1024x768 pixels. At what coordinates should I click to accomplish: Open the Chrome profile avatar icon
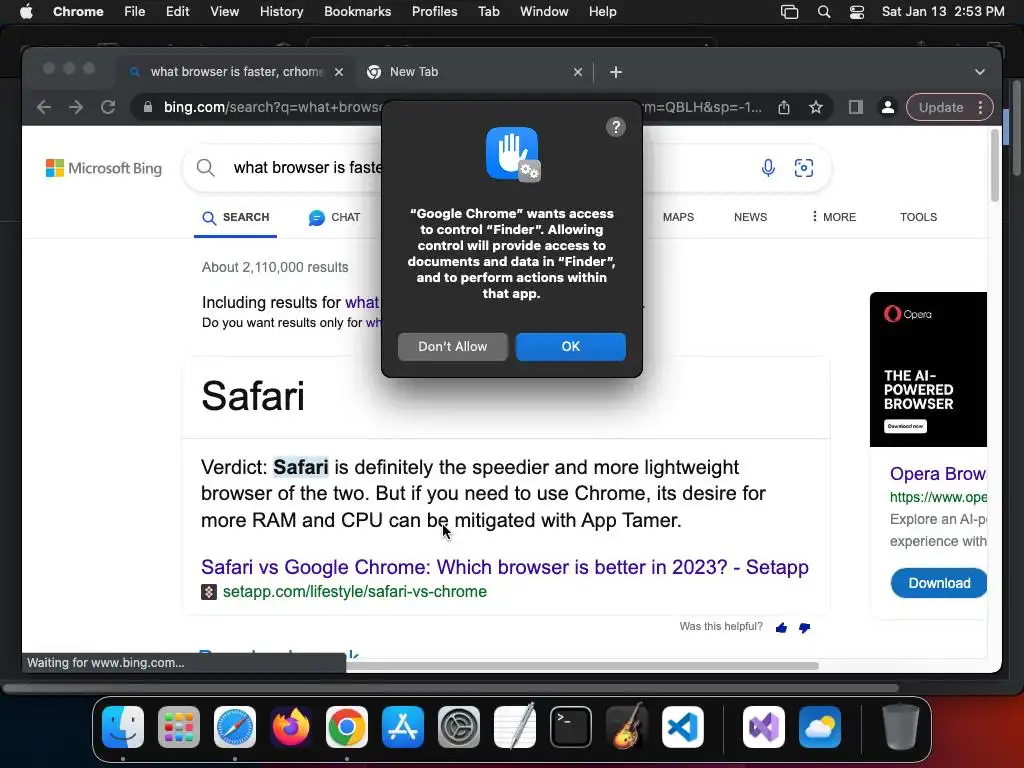(x=888, y=107)
